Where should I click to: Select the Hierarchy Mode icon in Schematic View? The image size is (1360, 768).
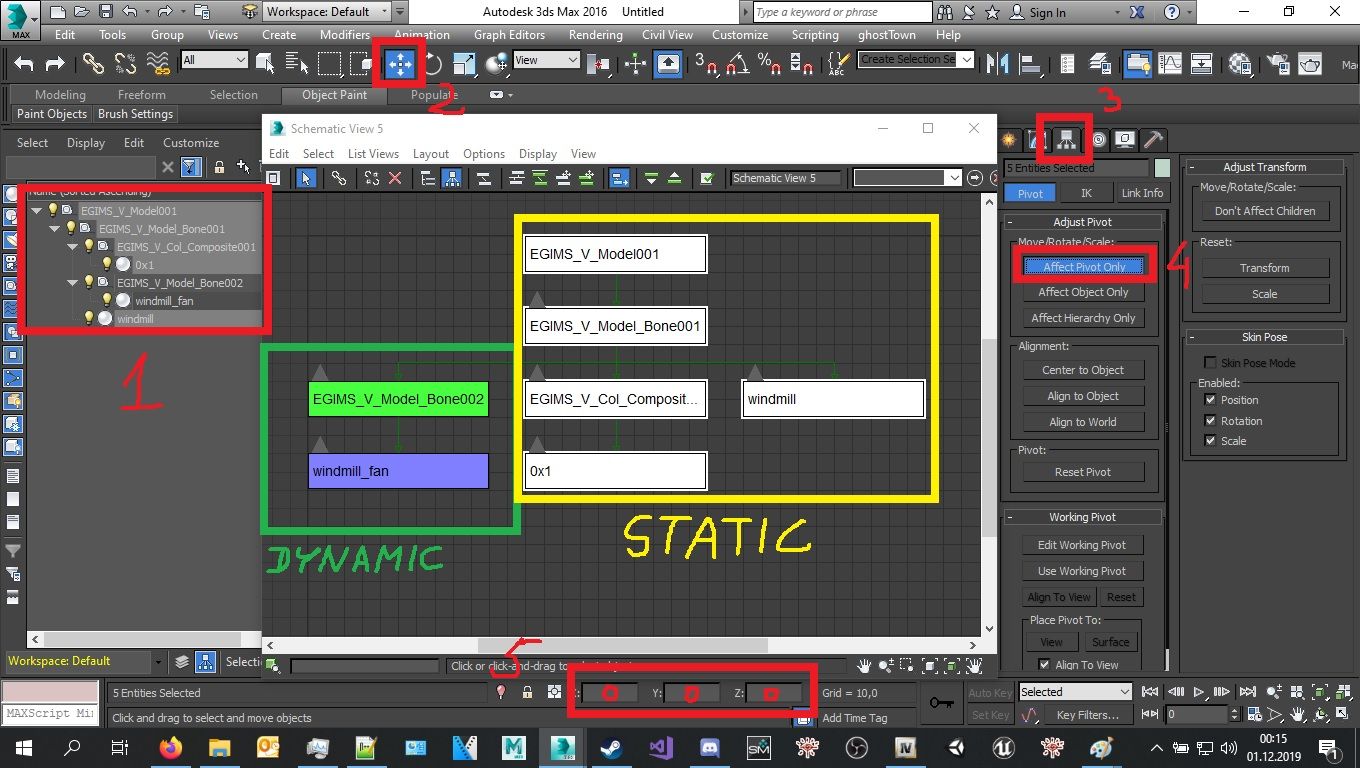click(452, 178)
